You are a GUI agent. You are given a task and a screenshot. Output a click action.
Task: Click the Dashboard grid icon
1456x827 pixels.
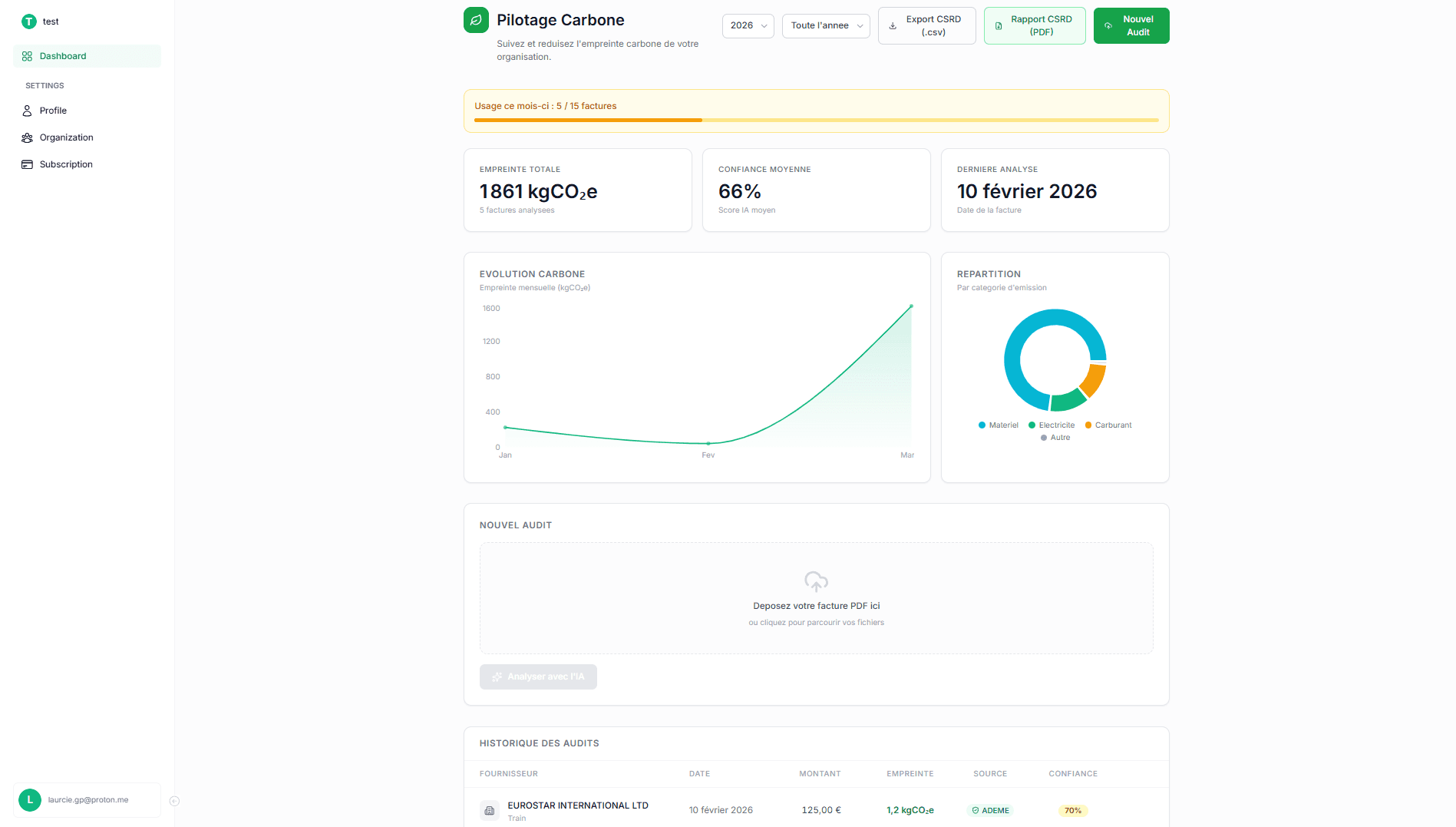coord(28,56)
